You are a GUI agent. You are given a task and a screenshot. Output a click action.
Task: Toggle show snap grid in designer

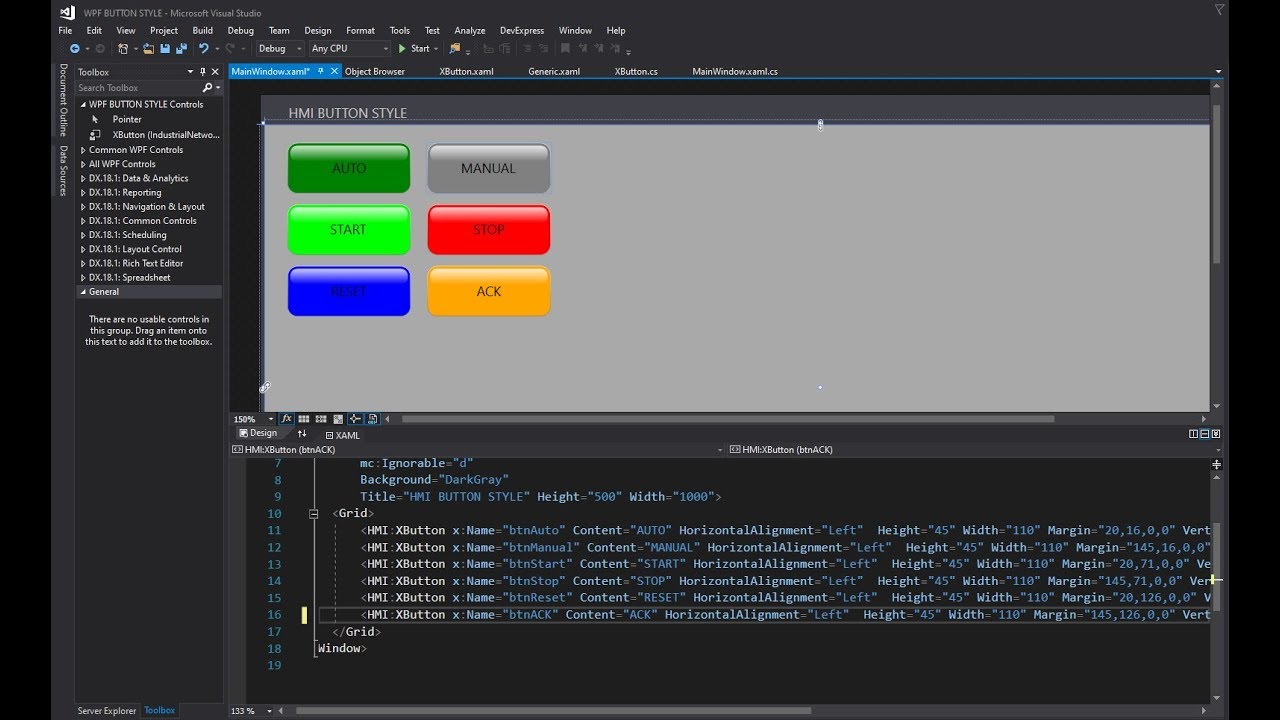[303, 419]
